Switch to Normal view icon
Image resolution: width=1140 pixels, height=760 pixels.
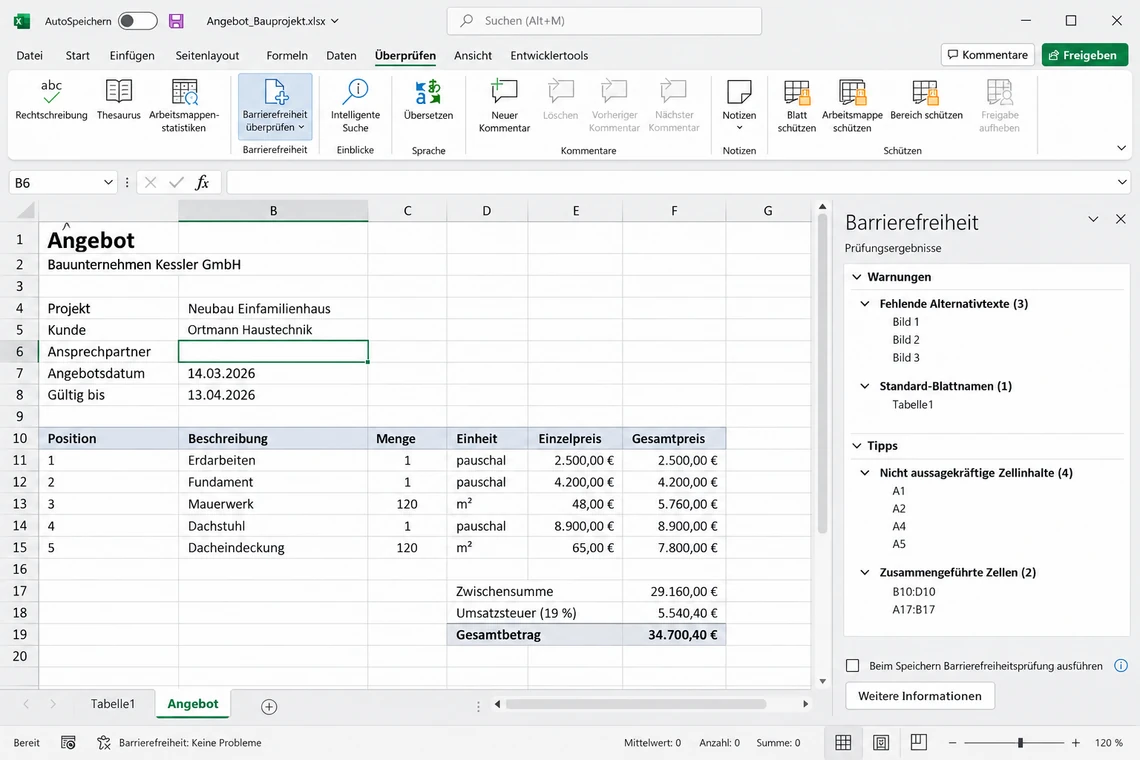[x=843, y=743]
